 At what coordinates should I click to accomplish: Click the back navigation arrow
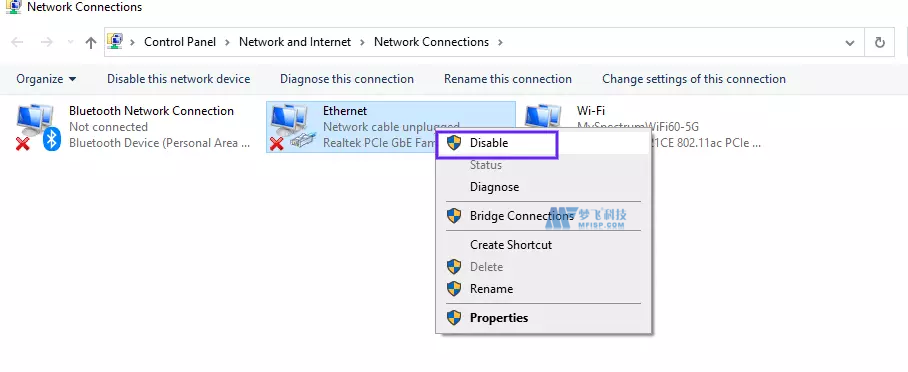(17, 42)
